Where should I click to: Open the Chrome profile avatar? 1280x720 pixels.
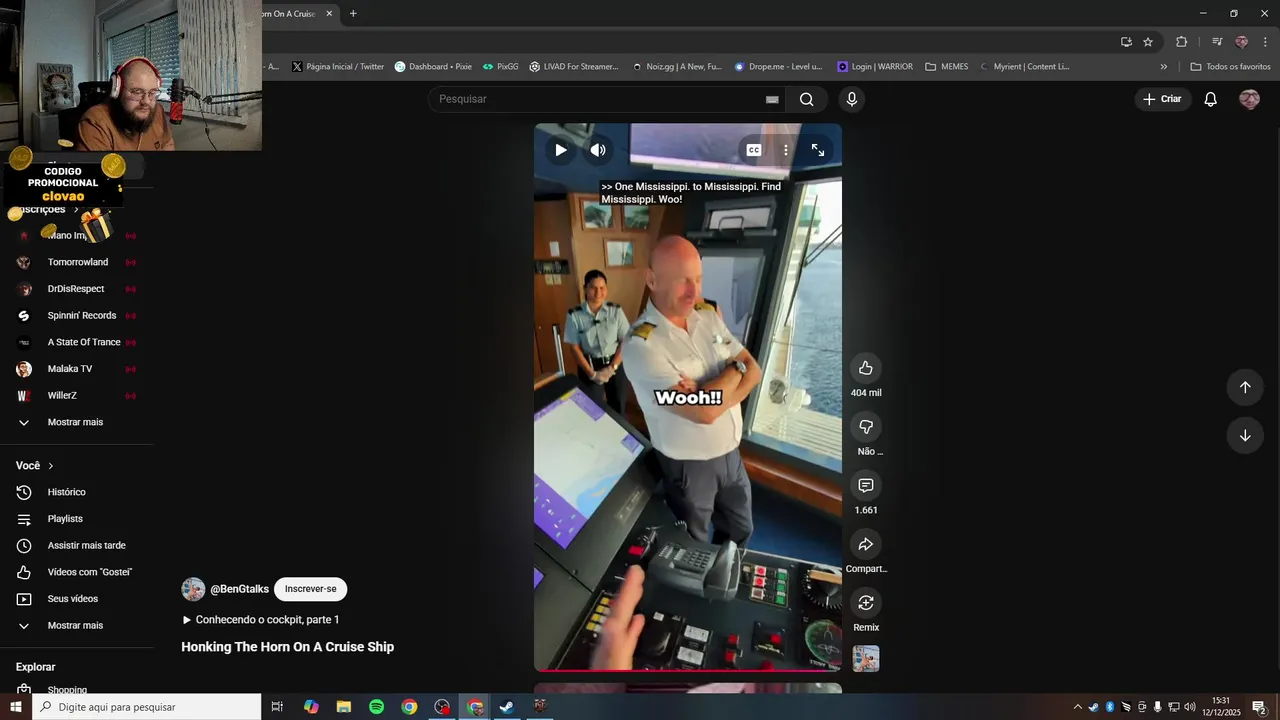pos(1241,42)
